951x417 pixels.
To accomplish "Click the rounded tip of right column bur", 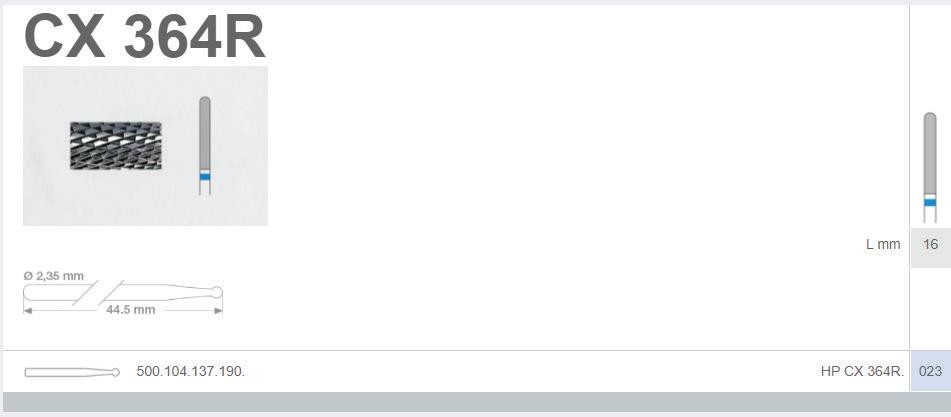I will (x=930, y=116).
